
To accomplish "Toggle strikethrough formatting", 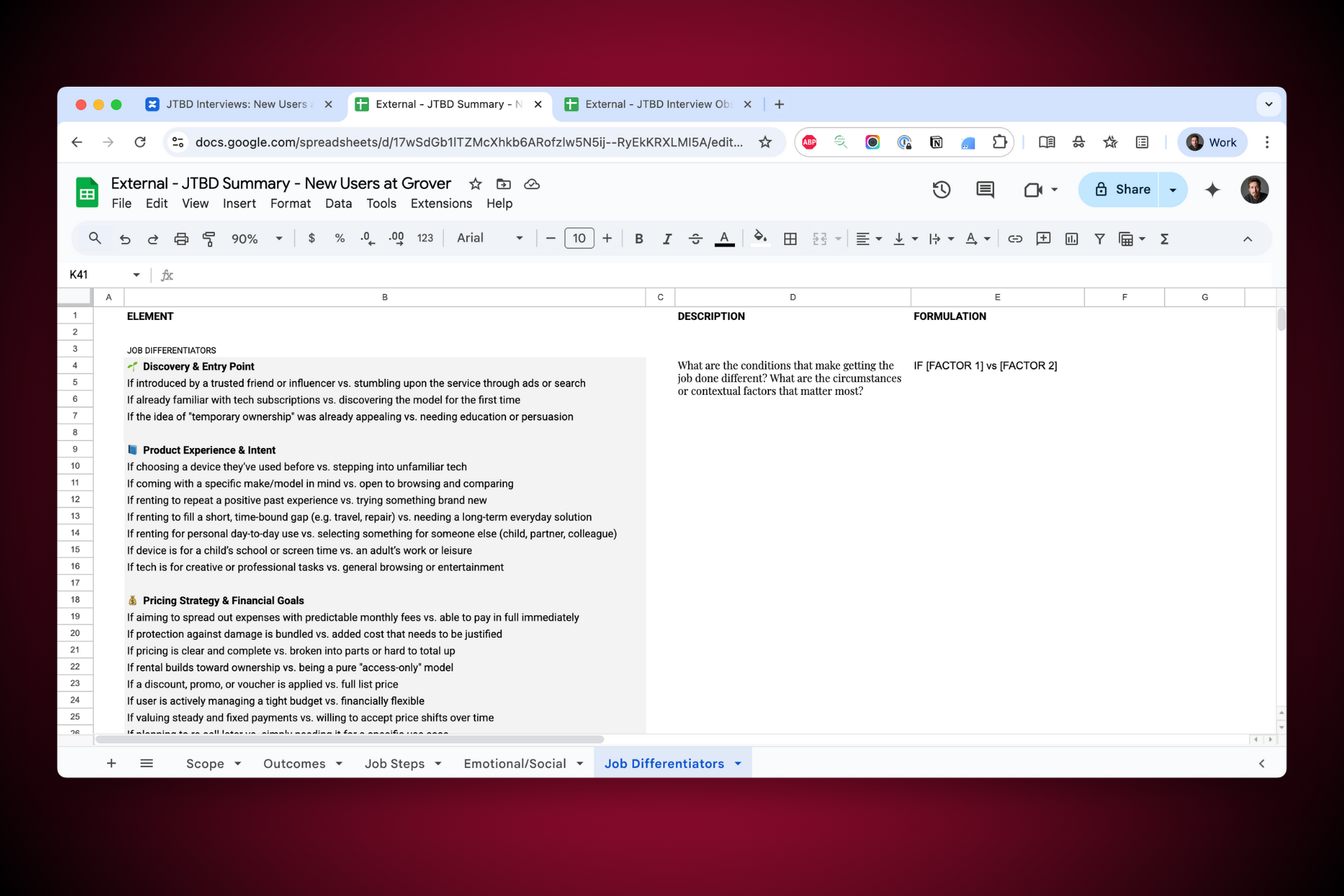I will [695, 239].
